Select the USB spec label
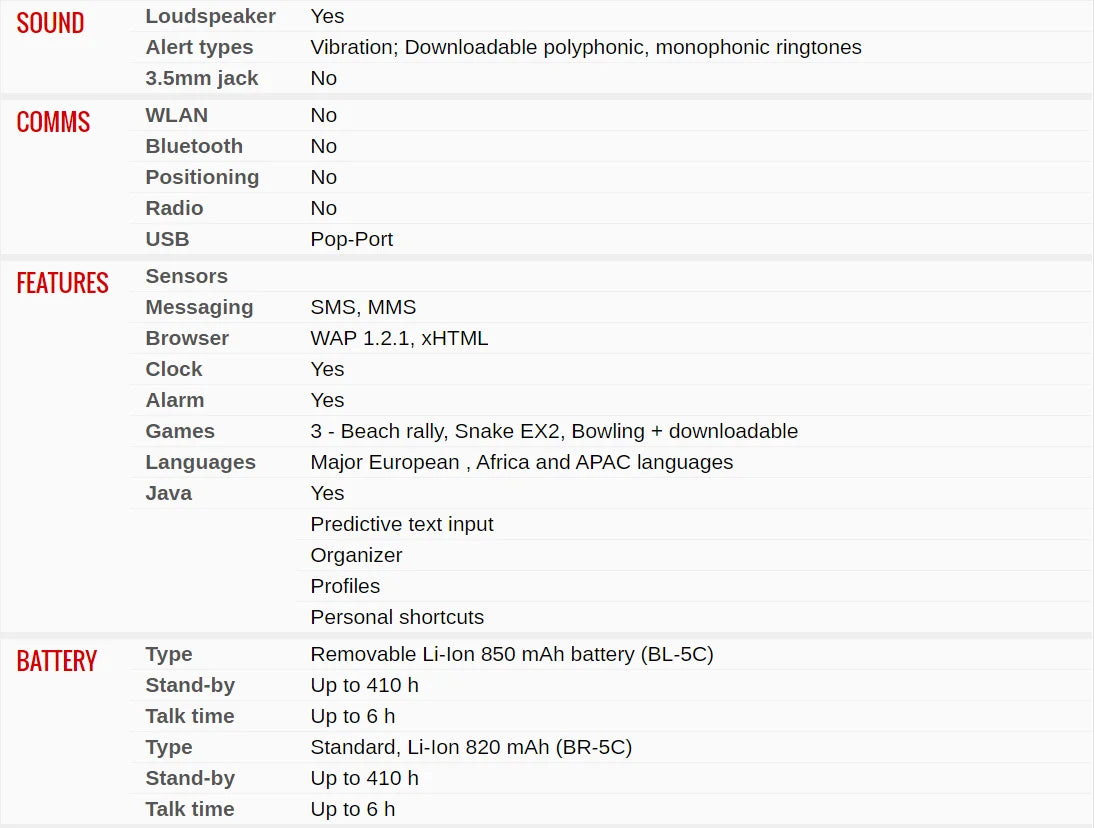Screen dimensions: 1094x828 click(x=167, y=239)
